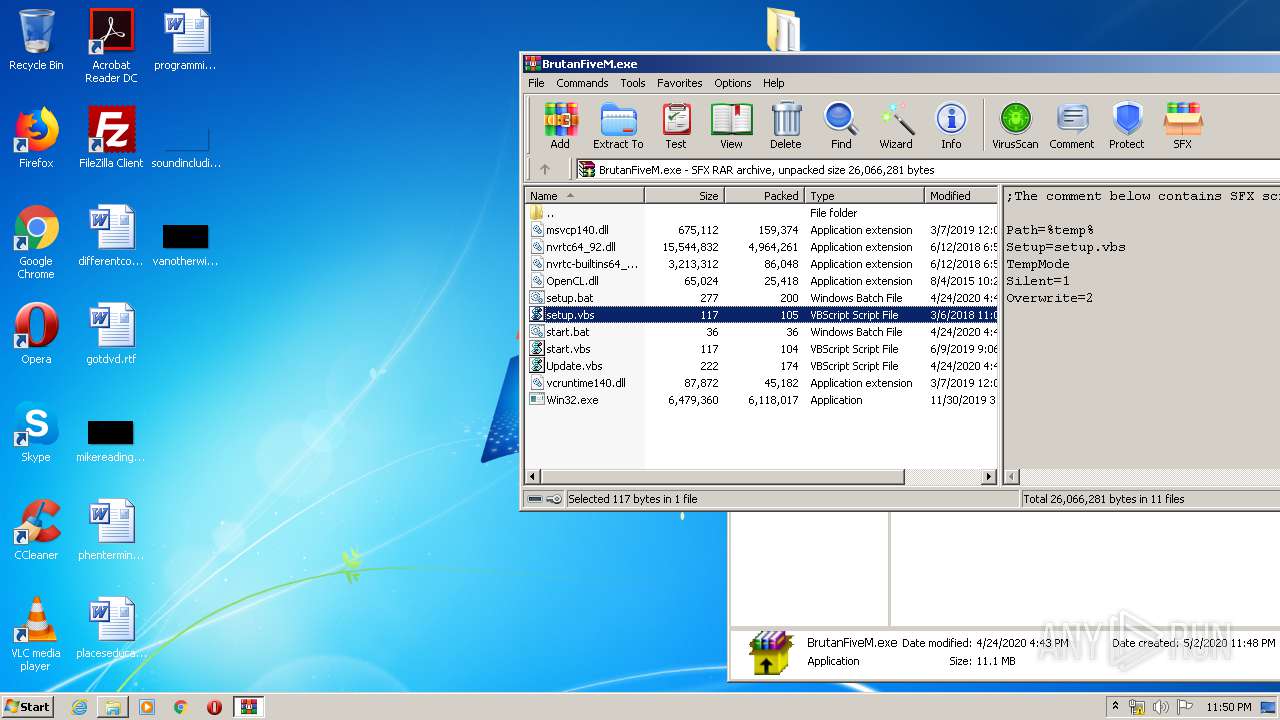Open Skype desktop shortcut

tap(36, 432)
